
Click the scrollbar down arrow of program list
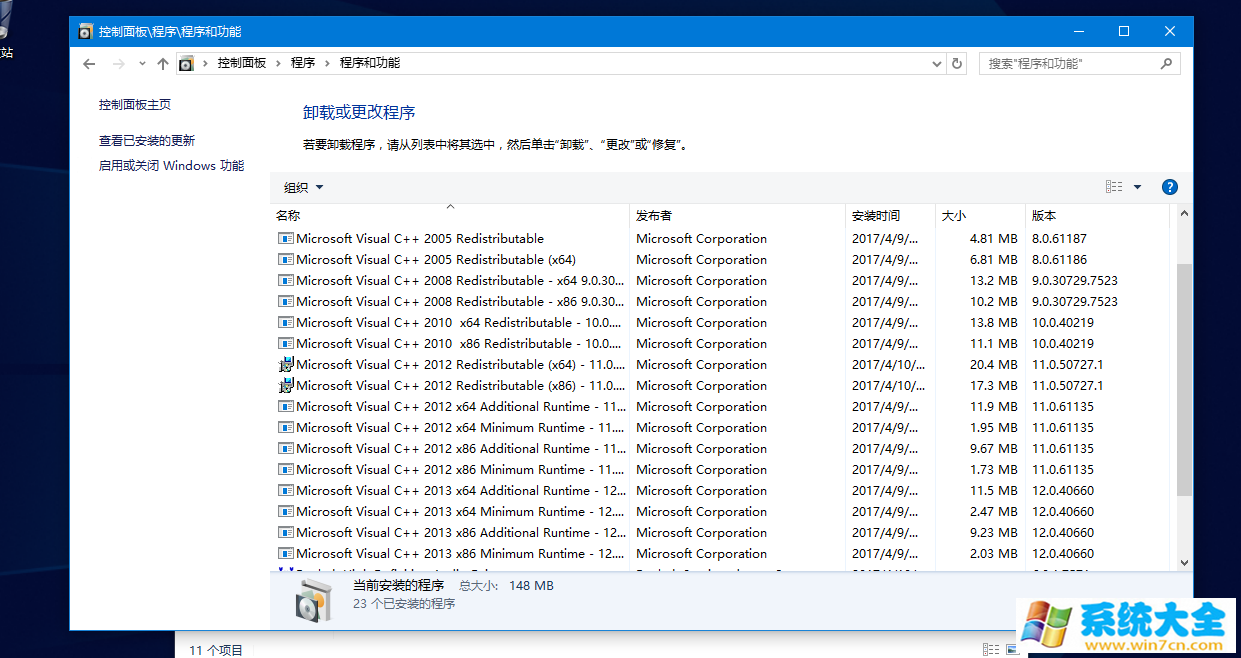click(x=1184, y=563)
